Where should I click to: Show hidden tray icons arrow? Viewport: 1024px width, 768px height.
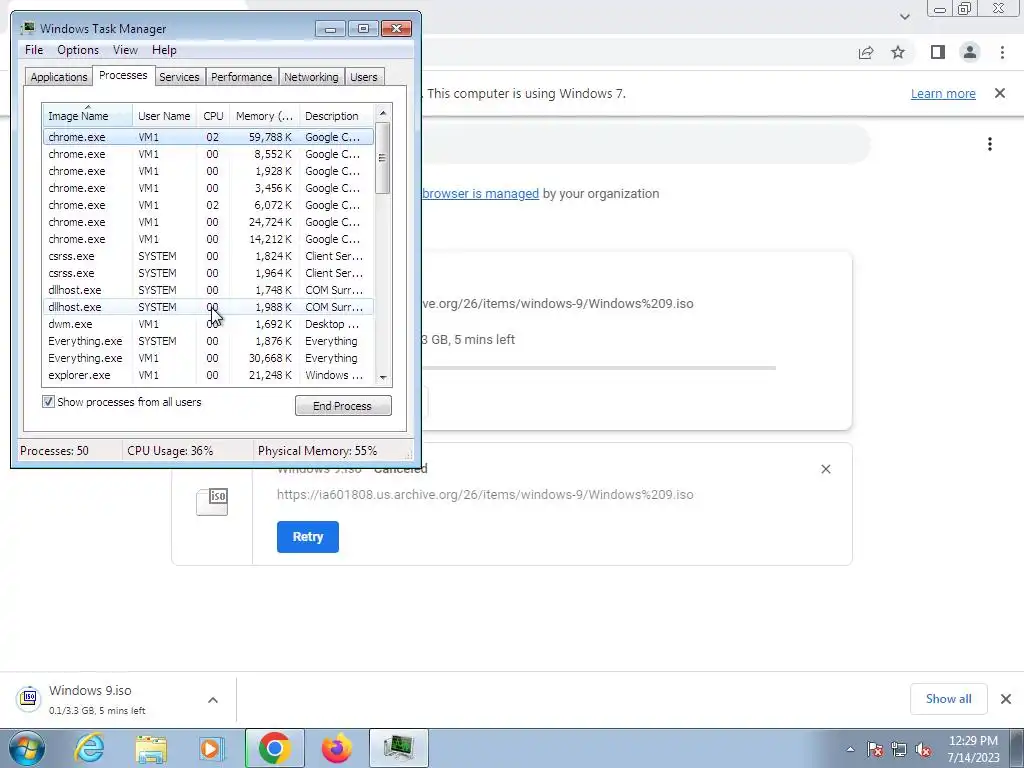[850, 749]
